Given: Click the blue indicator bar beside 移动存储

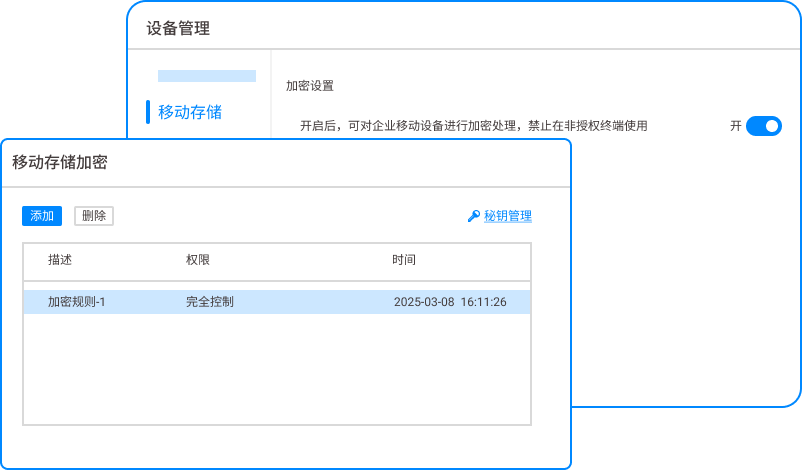Looking at the screenshot, I should click(148, 112).
